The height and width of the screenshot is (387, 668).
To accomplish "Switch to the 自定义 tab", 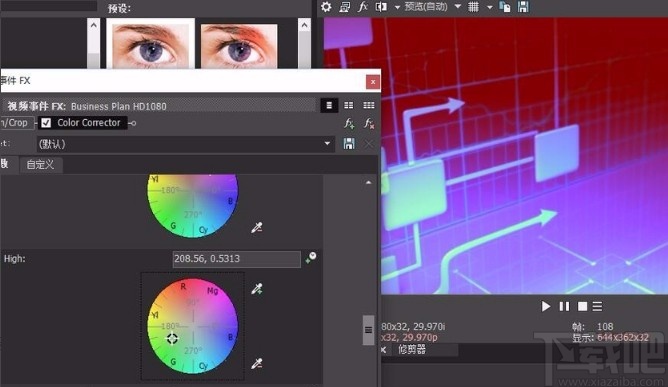I will point(40,165).
